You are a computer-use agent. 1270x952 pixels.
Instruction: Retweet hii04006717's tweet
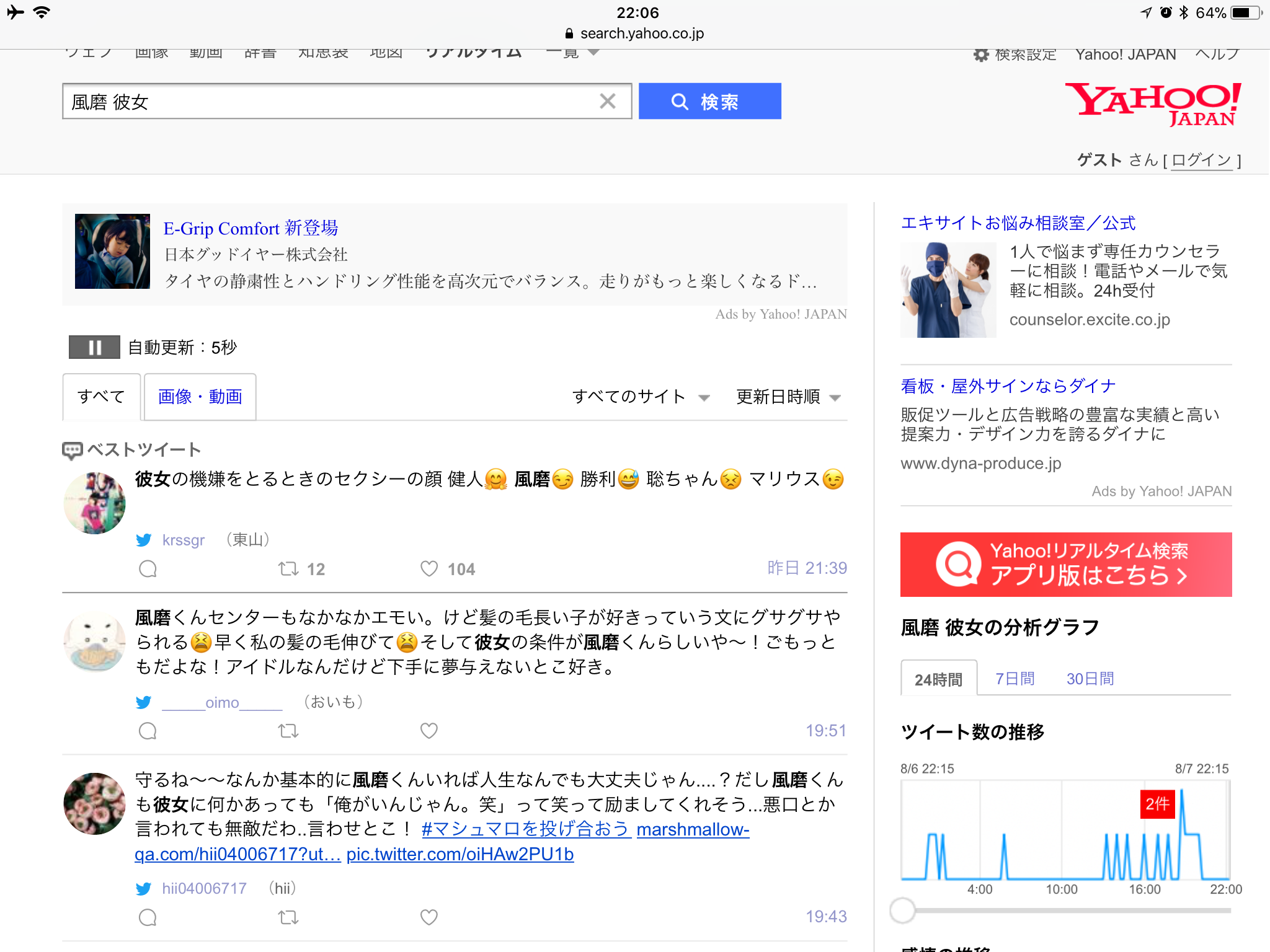[x=288, y=917]
